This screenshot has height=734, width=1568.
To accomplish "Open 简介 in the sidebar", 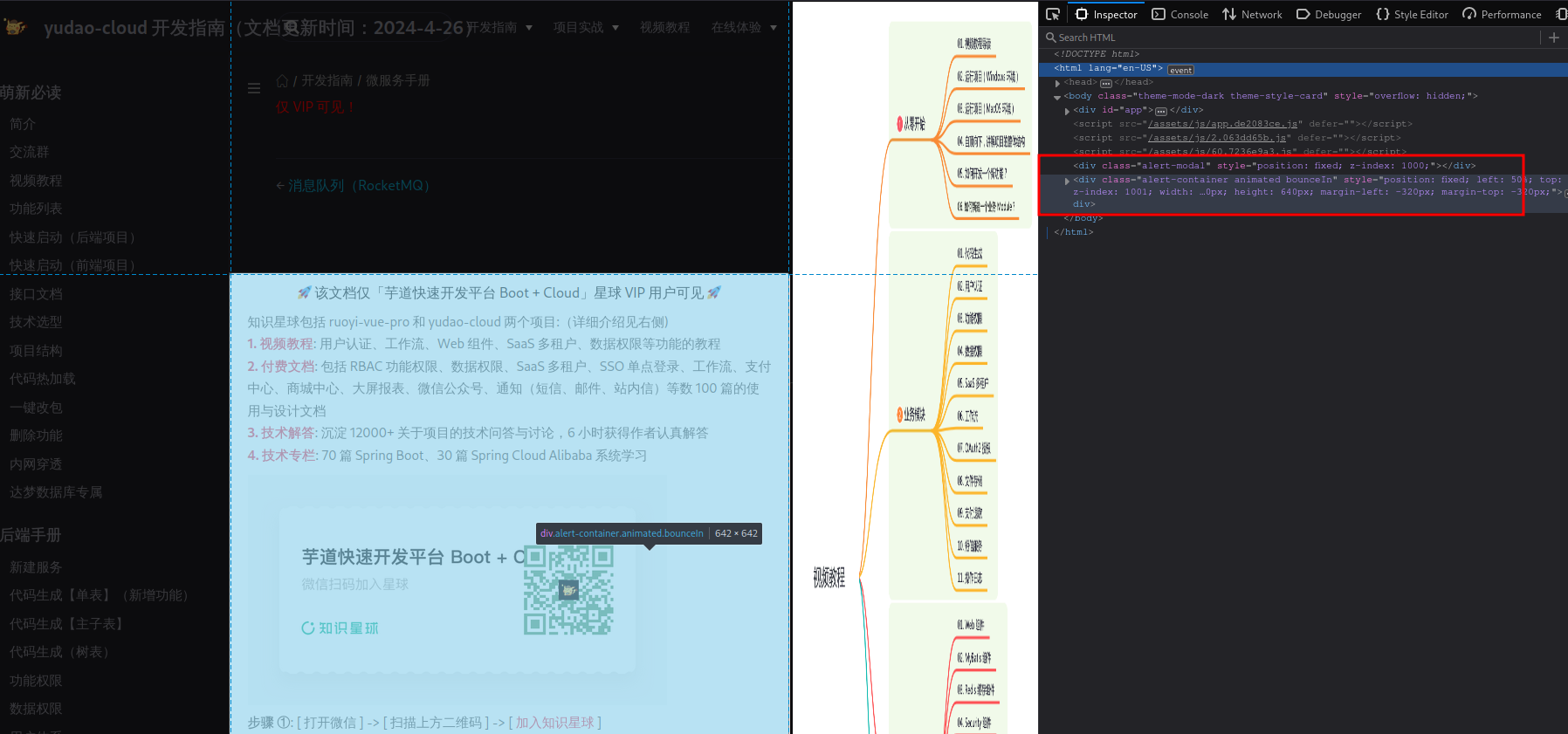I will [23, 124].
